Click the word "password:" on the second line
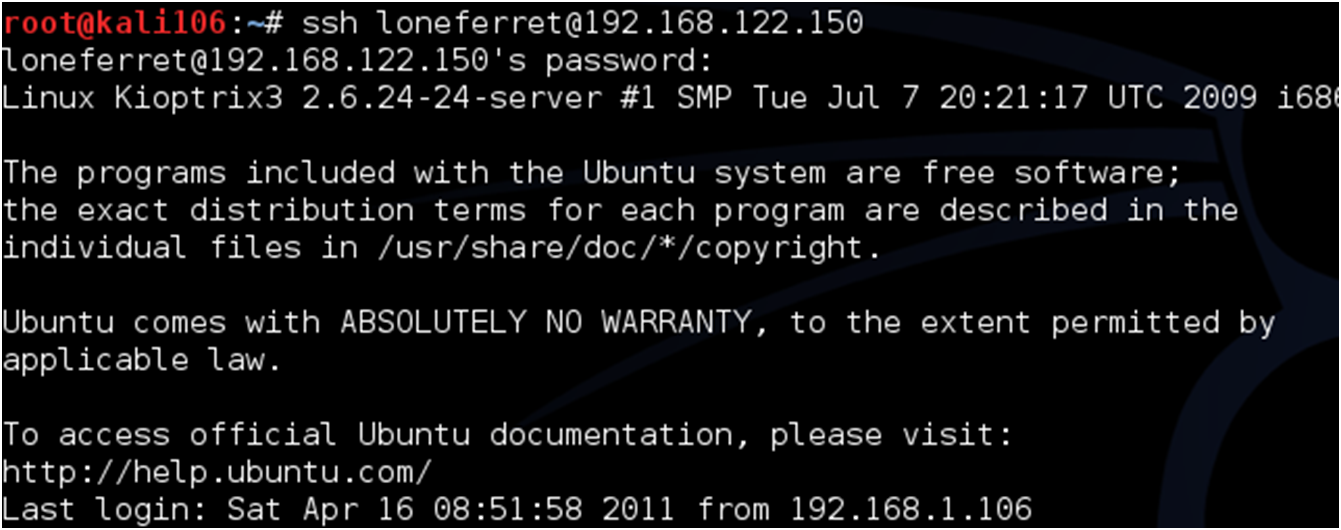This screenshot has width=1341, height=530. pos(628,61)
